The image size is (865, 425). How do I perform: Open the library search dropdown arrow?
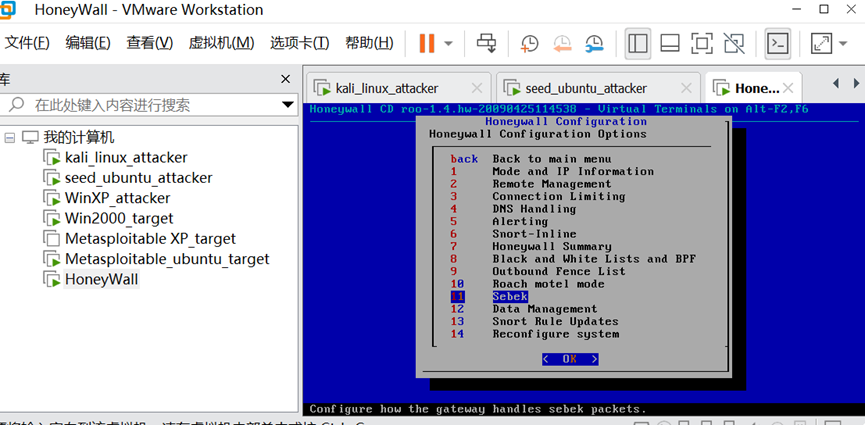pyautogui.click(x=287, y=104)
